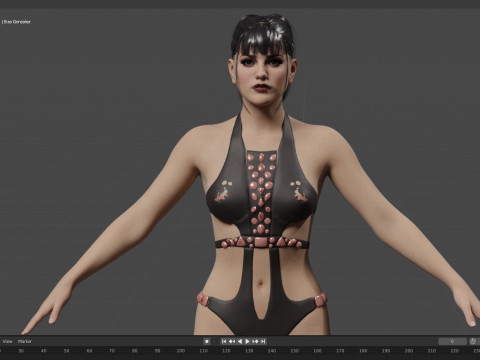Toggle the auto keying record button
The width and height of the screenshot is (480, 360).
pyautogui.click(x=207, y=341)
